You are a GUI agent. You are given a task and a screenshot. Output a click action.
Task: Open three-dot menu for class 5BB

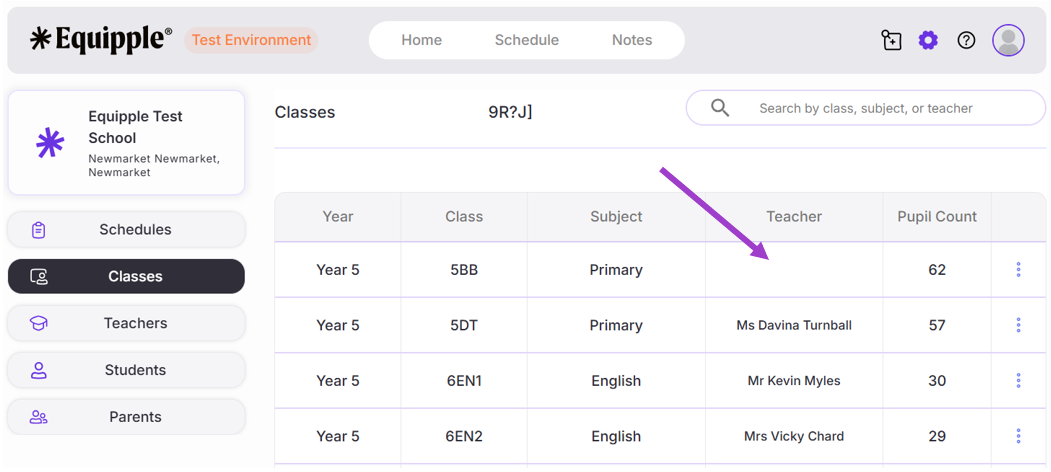tap(1018, 270)
